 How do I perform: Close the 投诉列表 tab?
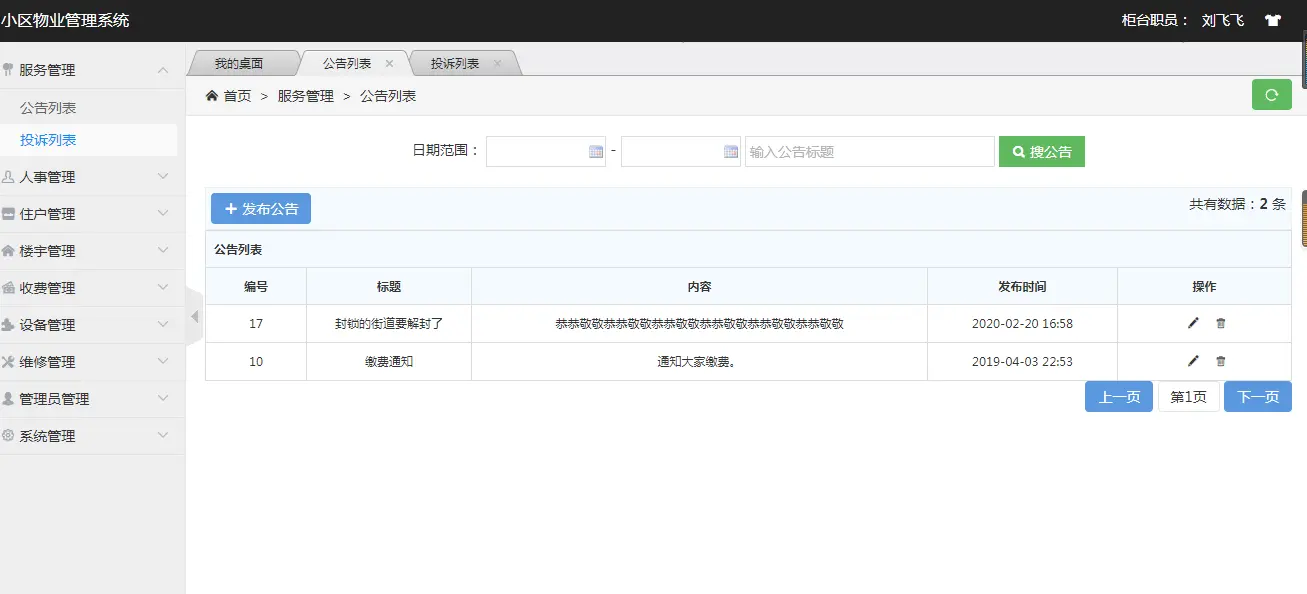[x=498, y=63]
